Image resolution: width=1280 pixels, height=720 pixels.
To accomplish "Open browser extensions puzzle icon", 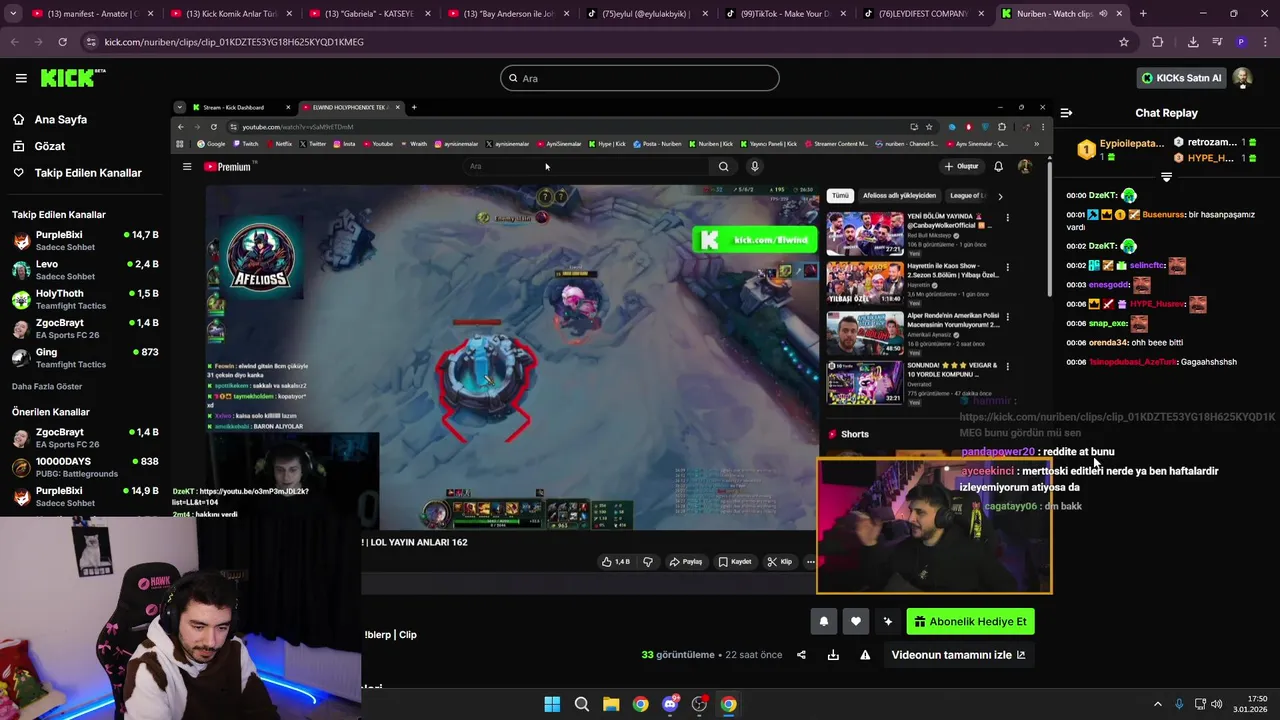I will click(1158, 42).
